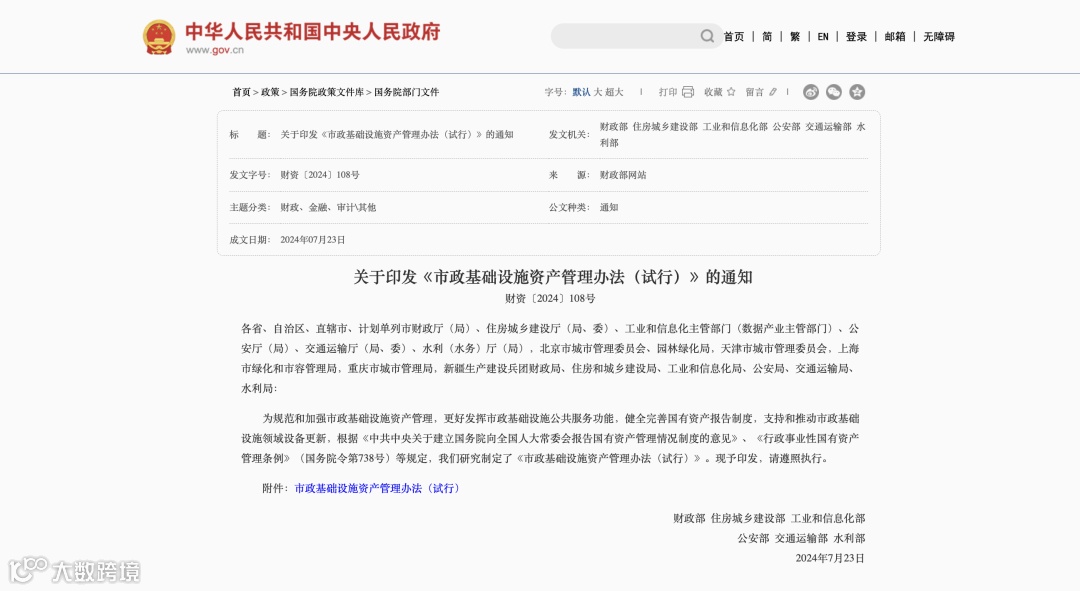Viewport: 1080px width, 591px height.
Task: Open 首页 in top navigation
Action: coord(734,37)
